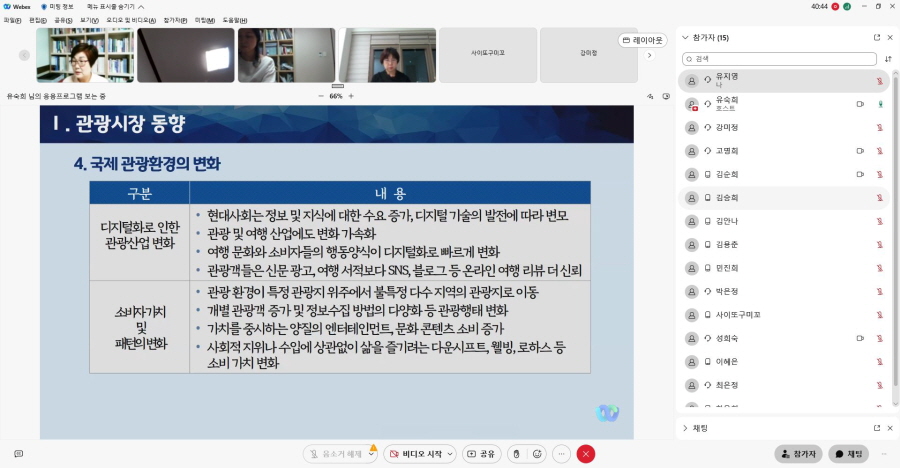The image size is (900, 468).
Task: Open the 미팅 menu
Action: click(204, 20)
